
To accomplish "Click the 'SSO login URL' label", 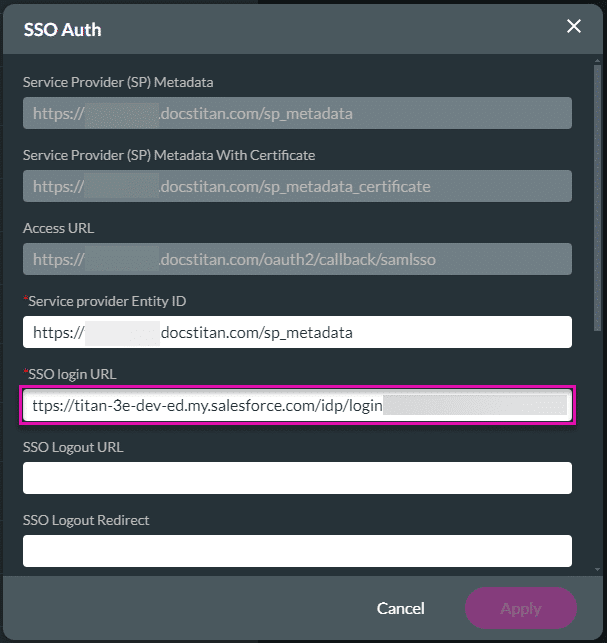I will [x=72, y=374].
